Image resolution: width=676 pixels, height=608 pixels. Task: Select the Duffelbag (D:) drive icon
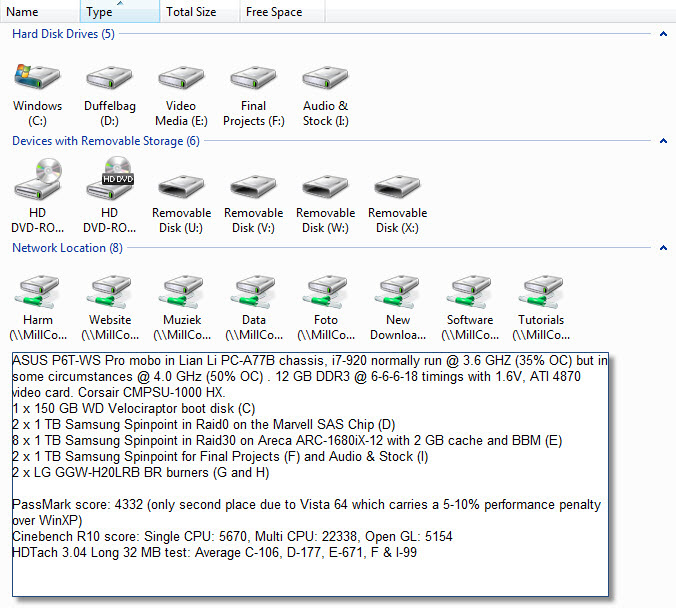(109, 79)
